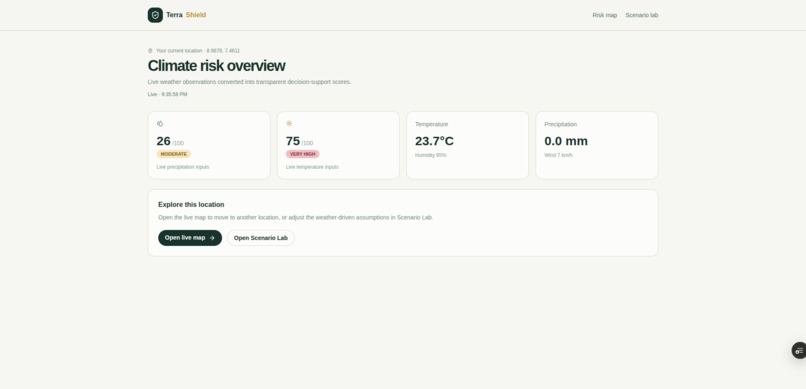The image size is (806, 389).
Task: Click the current location coordinates text
Action: point(198,51)
